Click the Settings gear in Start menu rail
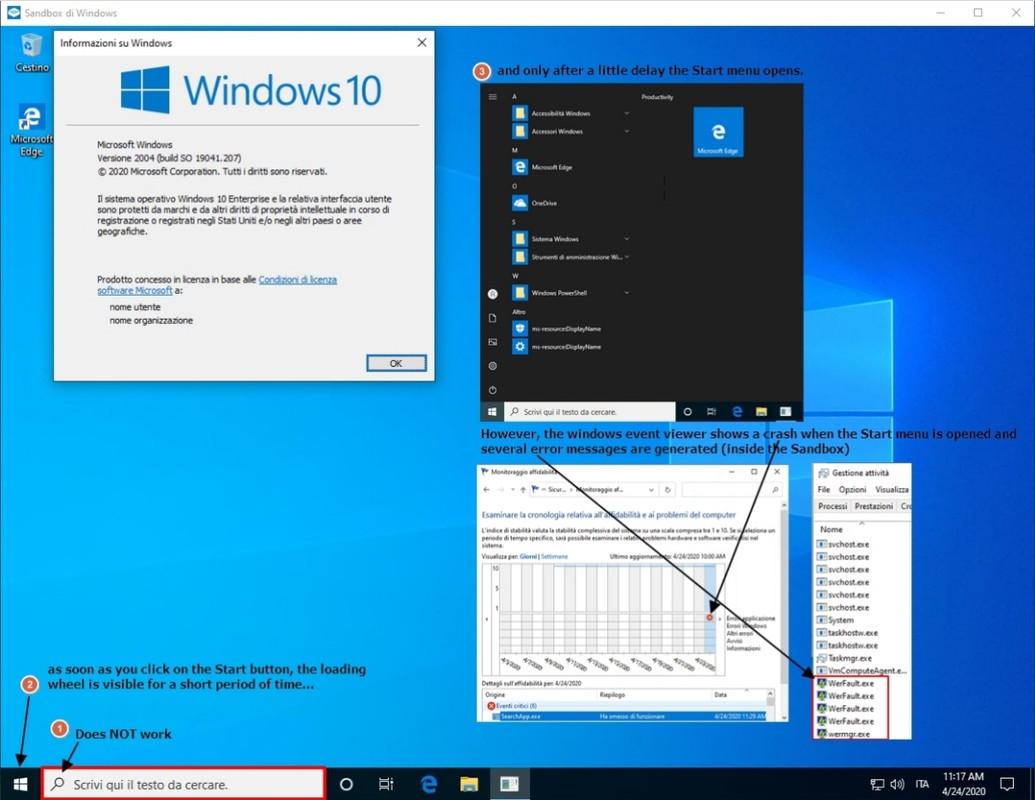Image resolution: width=1035 pixels, height=800 pixels. coord(492,366)
